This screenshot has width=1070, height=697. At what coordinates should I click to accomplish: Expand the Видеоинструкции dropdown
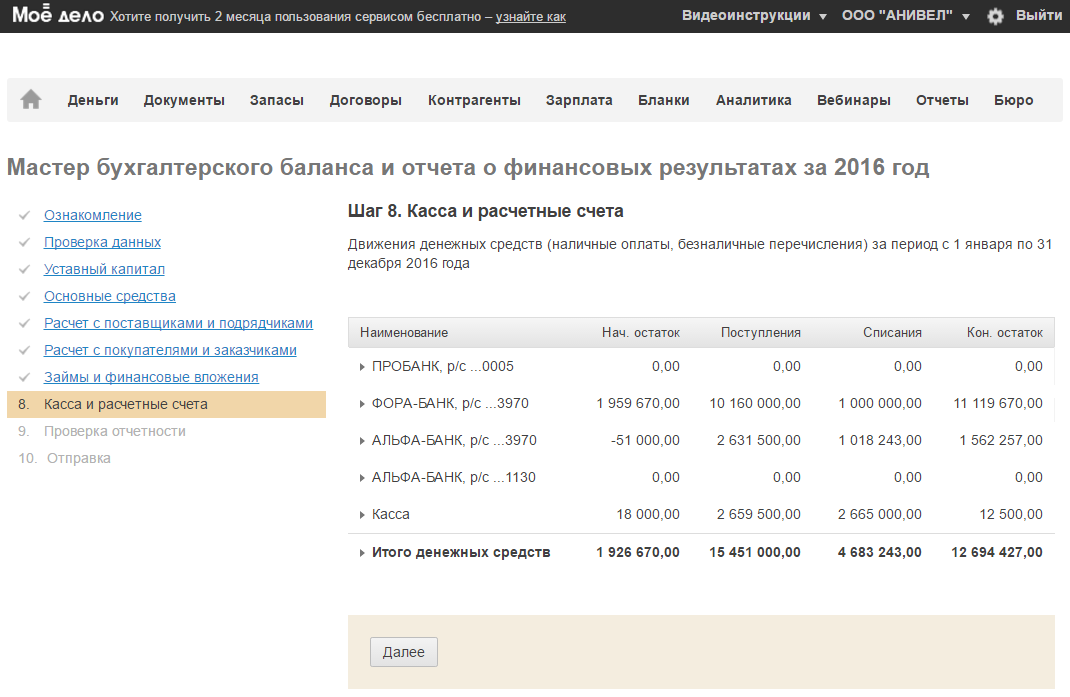click(x=754, y=16)
